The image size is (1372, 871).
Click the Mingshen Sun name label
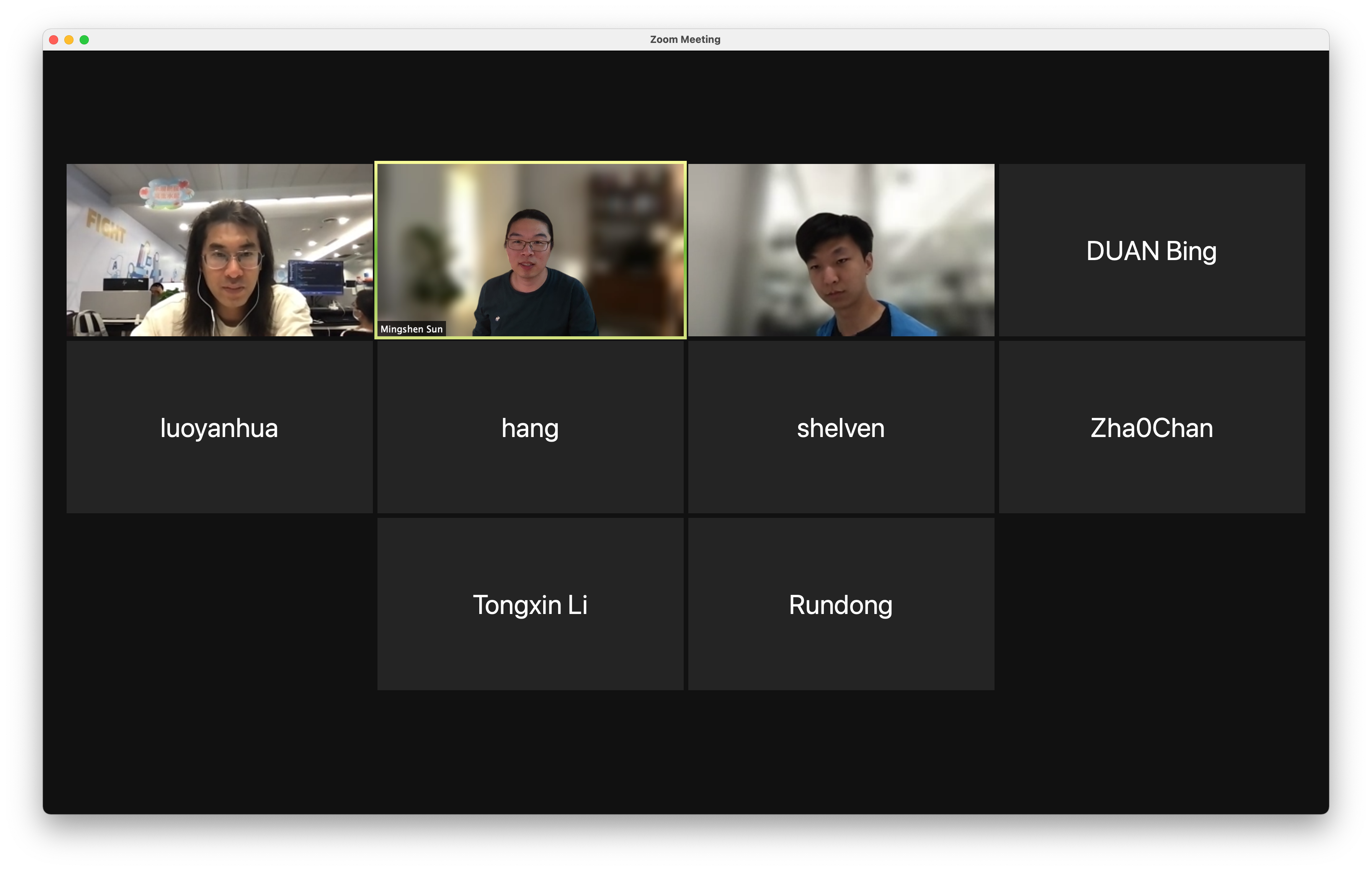pyautogui.click(x=412, y=328)
